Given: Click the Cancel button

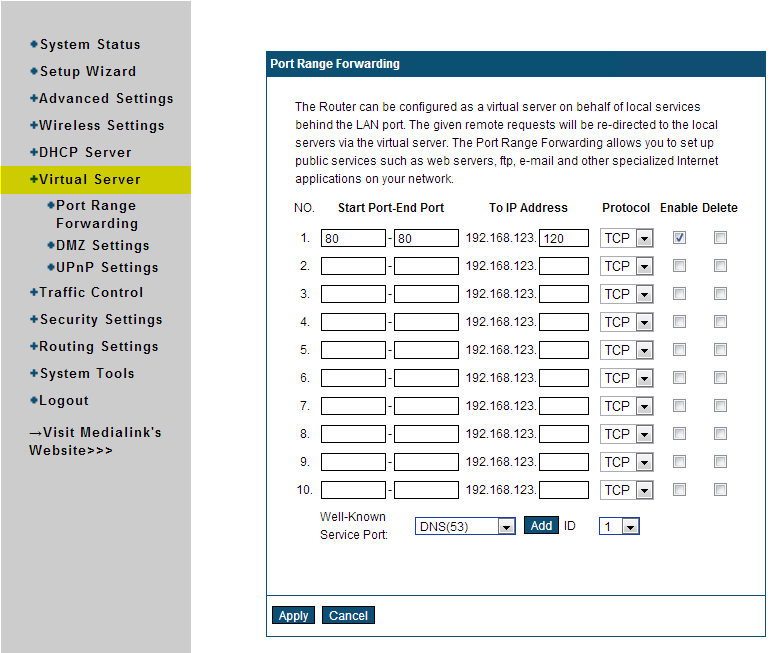Looking at the screenshot, I should pos(348,616).
